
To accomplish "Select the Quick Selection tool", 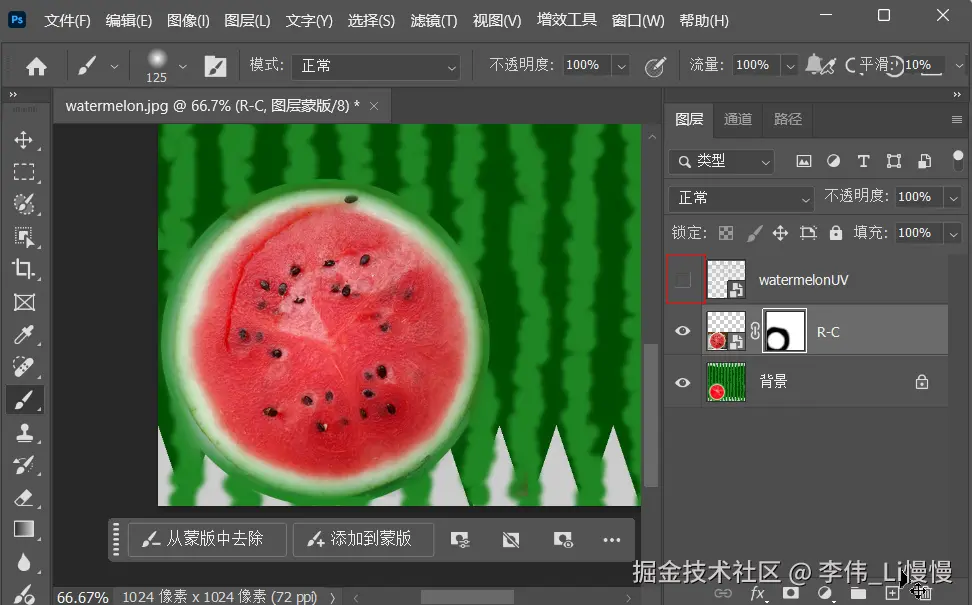I will (x=24, y=204).
